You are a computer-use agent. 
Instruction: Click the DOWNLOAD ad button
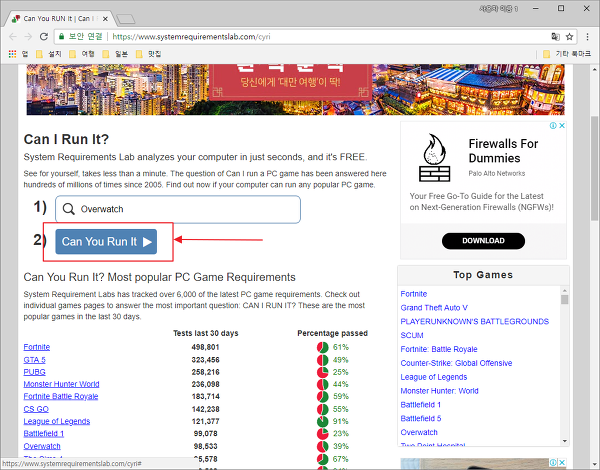point(483,241)
